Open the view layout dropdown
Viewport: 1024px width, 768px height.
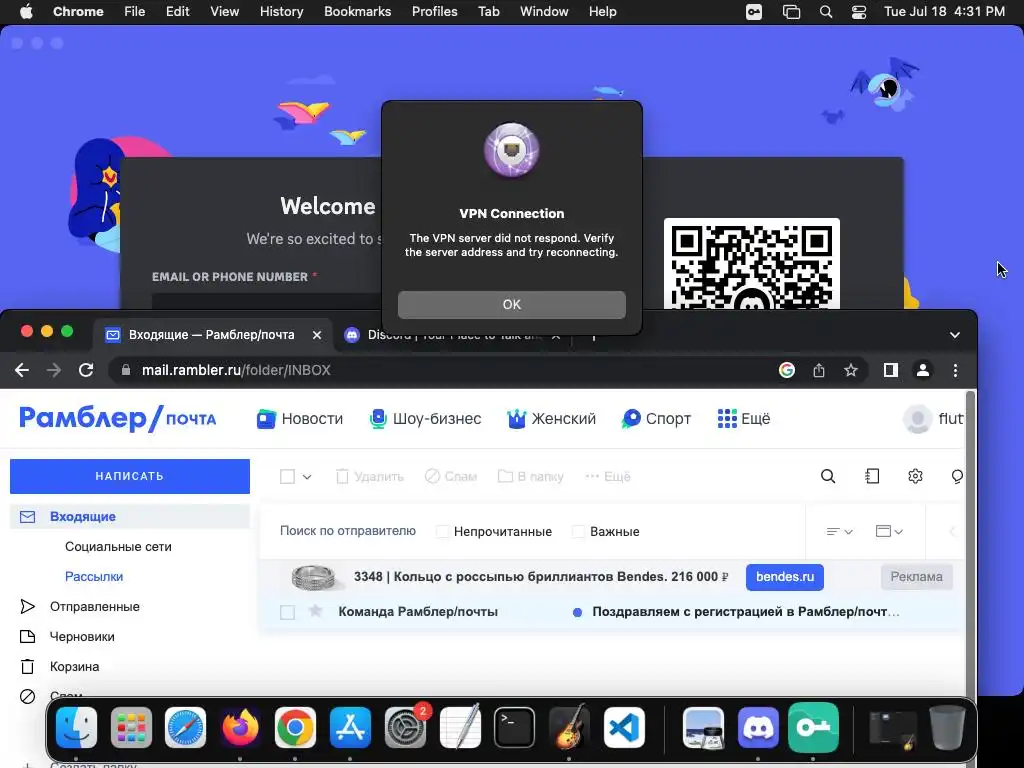889,532
